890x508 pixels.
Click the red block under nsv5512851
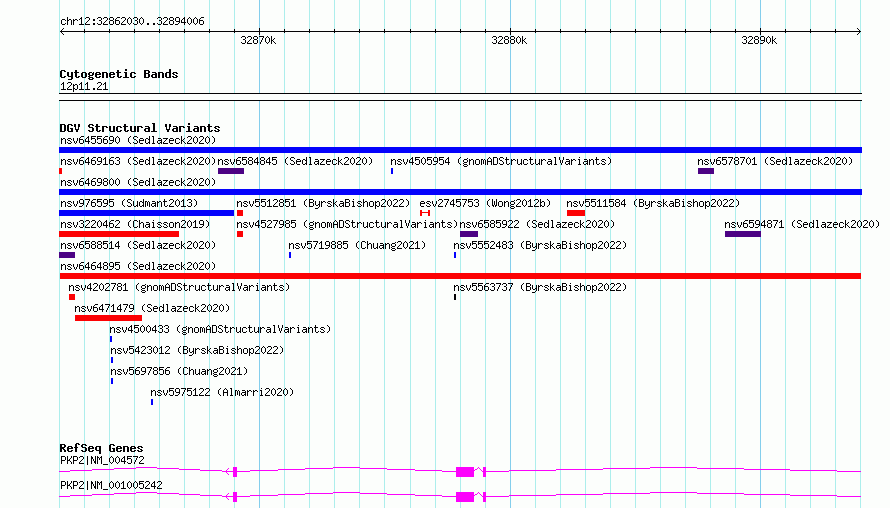(240, 213)
